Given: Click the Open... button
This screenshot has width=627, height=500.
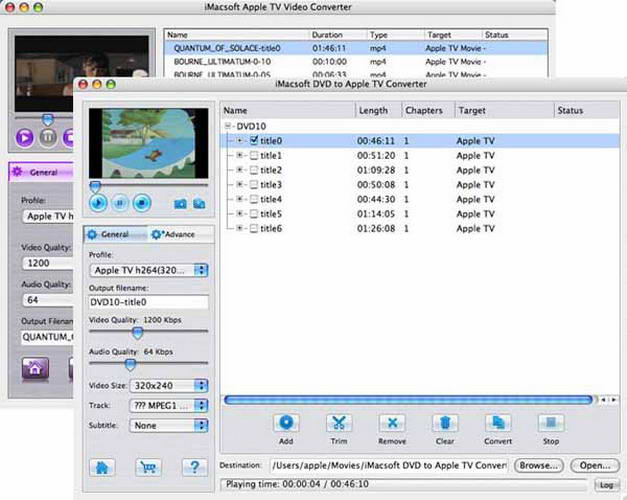Looking at the screenshot, I should (x=595, y=466).
